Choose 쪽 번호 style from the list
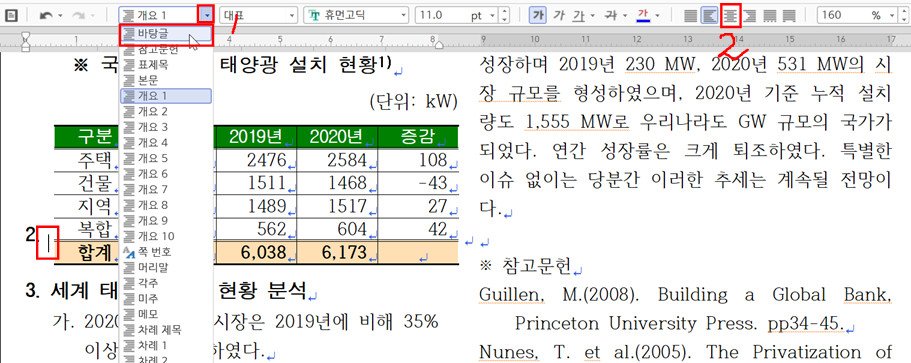Viewport: 911px width, 363px height. click(166, 252)
